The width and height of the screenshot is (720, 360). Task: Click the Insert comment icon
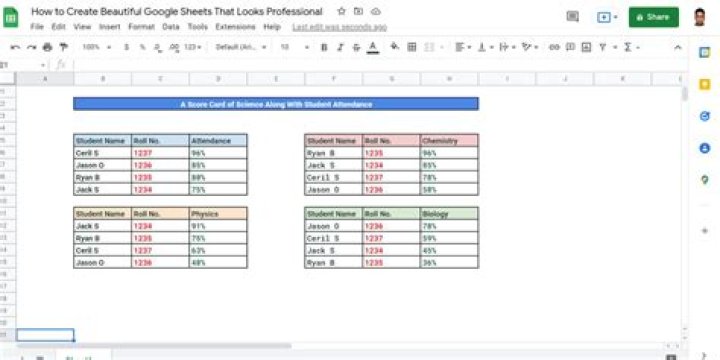pos(570,47)
